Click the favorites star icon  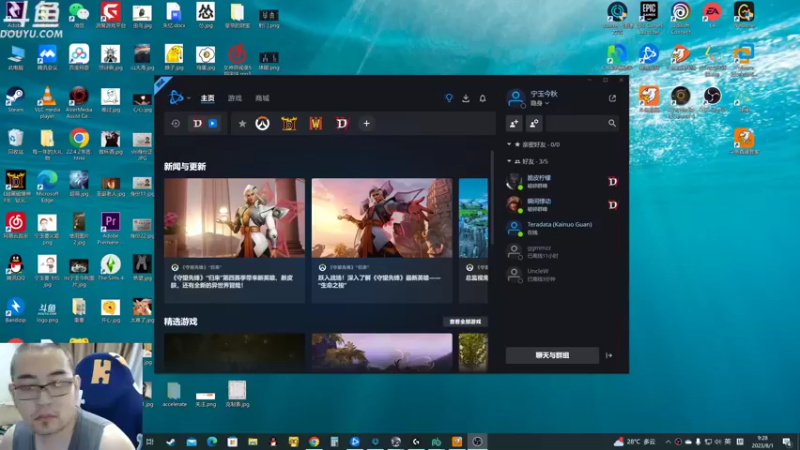(242, 123)
